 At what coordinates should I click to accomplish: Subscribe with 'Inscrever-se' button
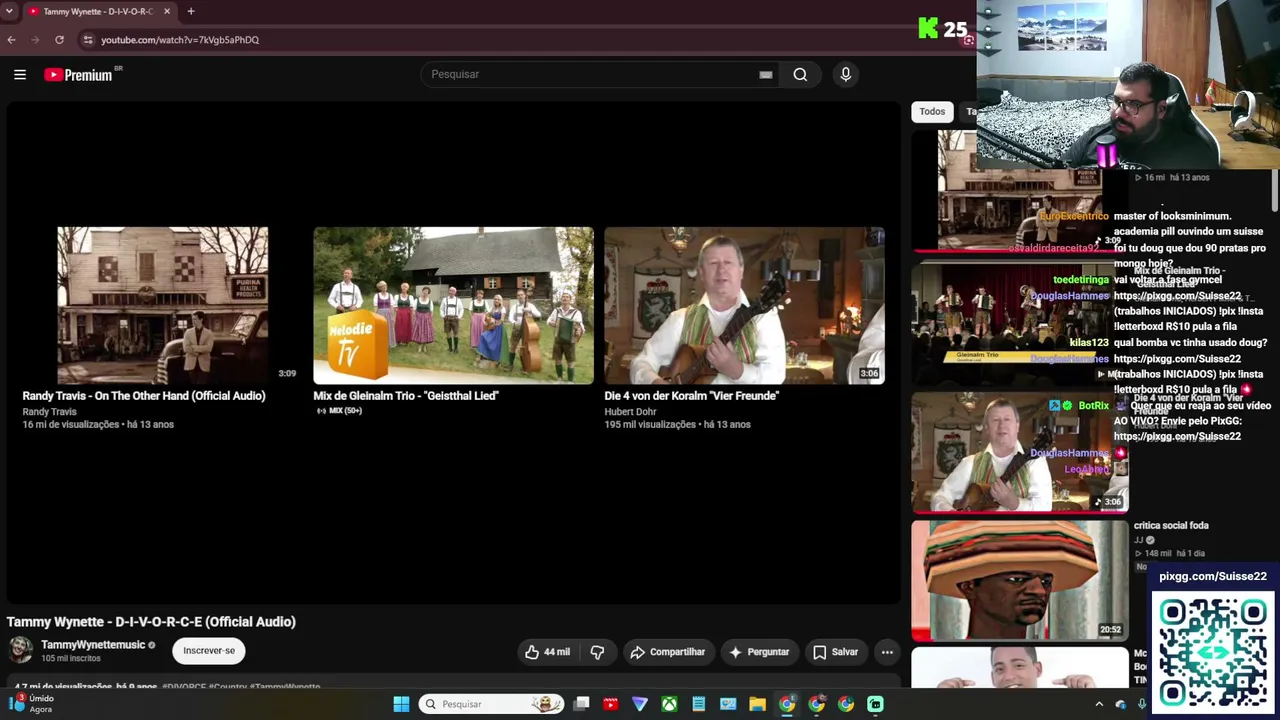pos(209,651)
